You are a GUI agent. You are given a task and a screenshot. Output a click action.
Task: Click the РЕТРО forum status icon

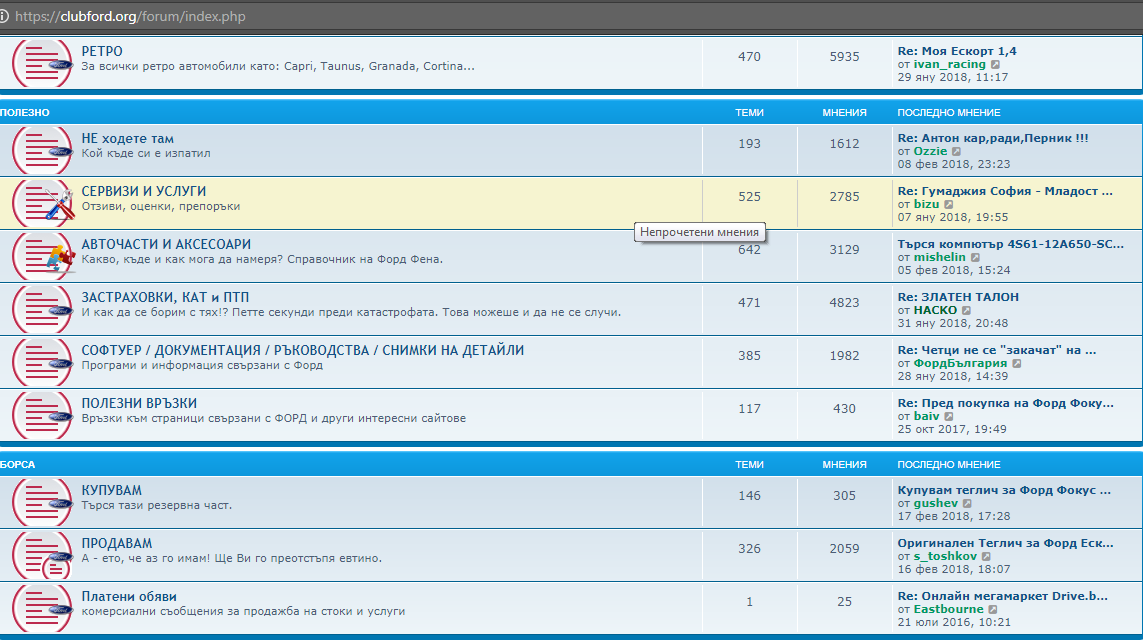click(x=42, y=62)
